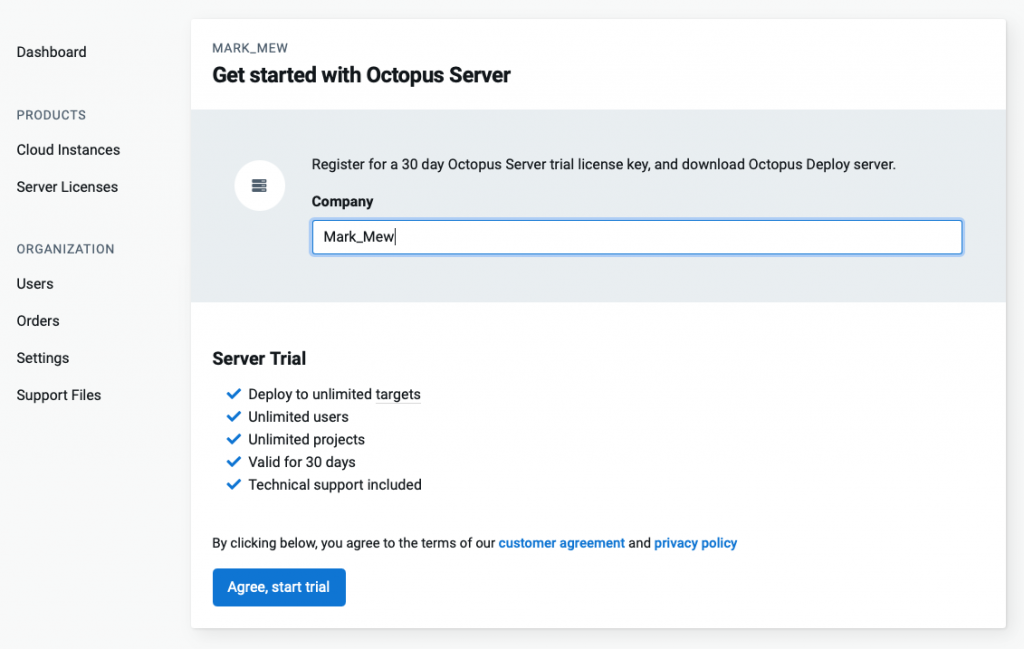
Task: View Orders in sidebar
Action: point(38,321)
